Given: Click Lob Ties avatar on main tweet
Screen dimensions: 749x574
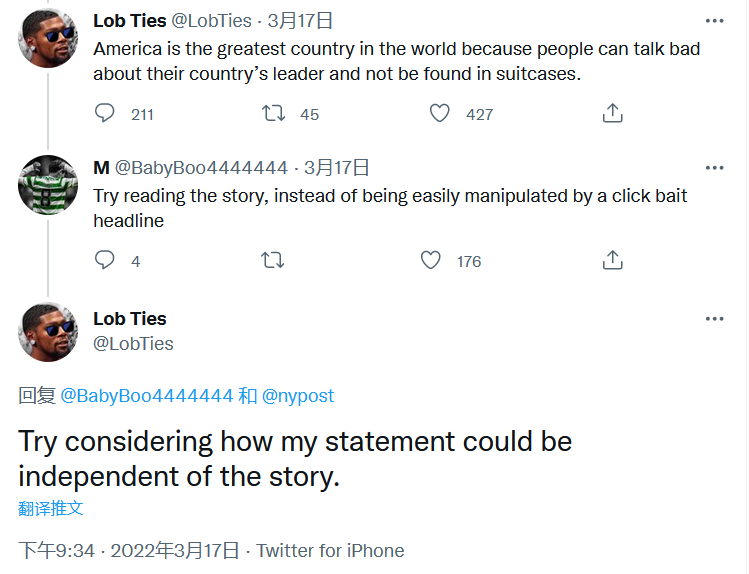Looking at the screenshot, I should point(48,331).
